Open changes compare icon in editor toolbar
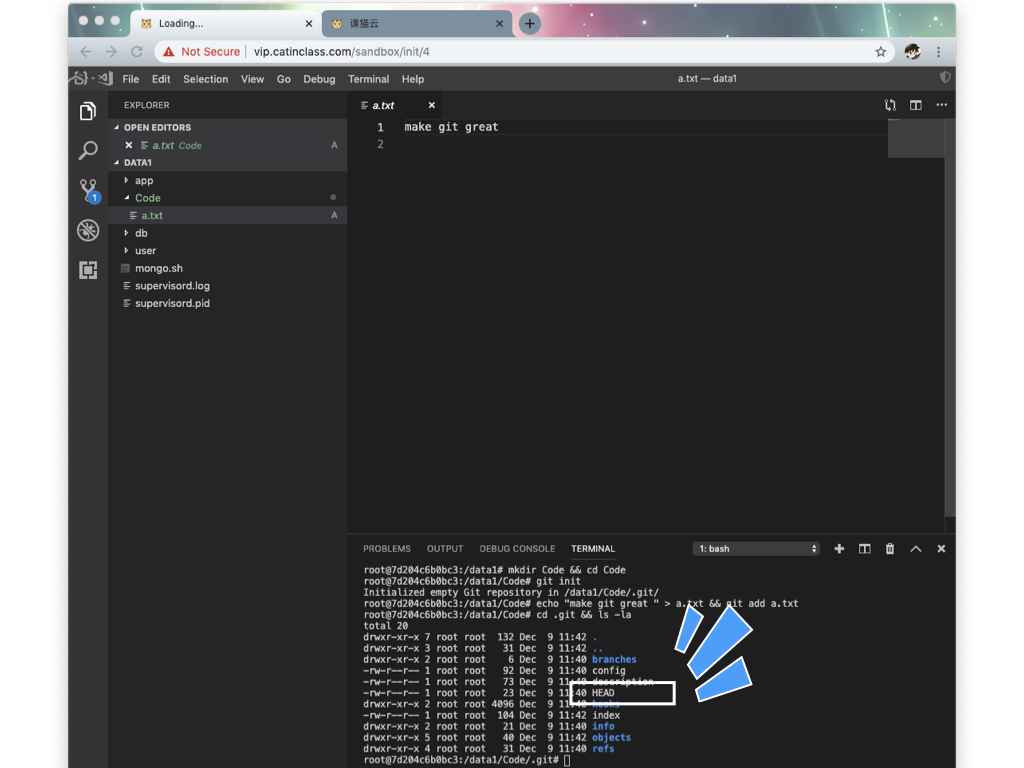Viewport: 1024px width, 768px height. click(x=890, y=105)
